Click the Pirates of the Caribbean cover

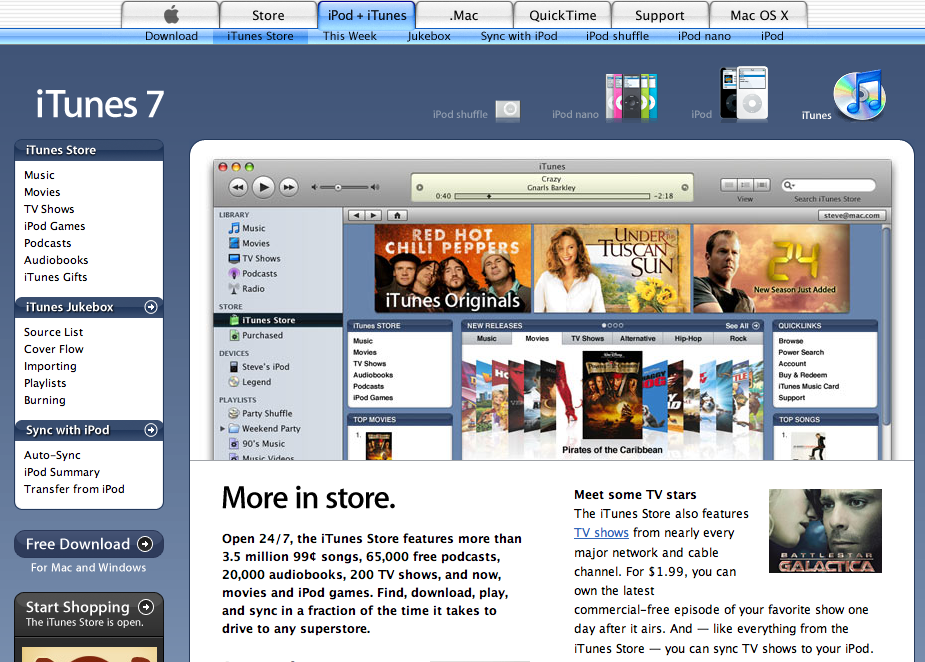point(612,395)
